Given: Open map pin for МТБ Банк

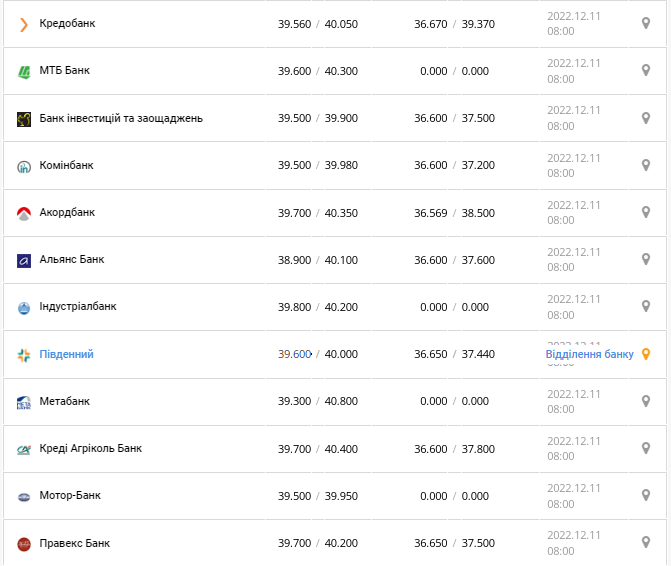Looking at the screenshot, I should point(646,70).
